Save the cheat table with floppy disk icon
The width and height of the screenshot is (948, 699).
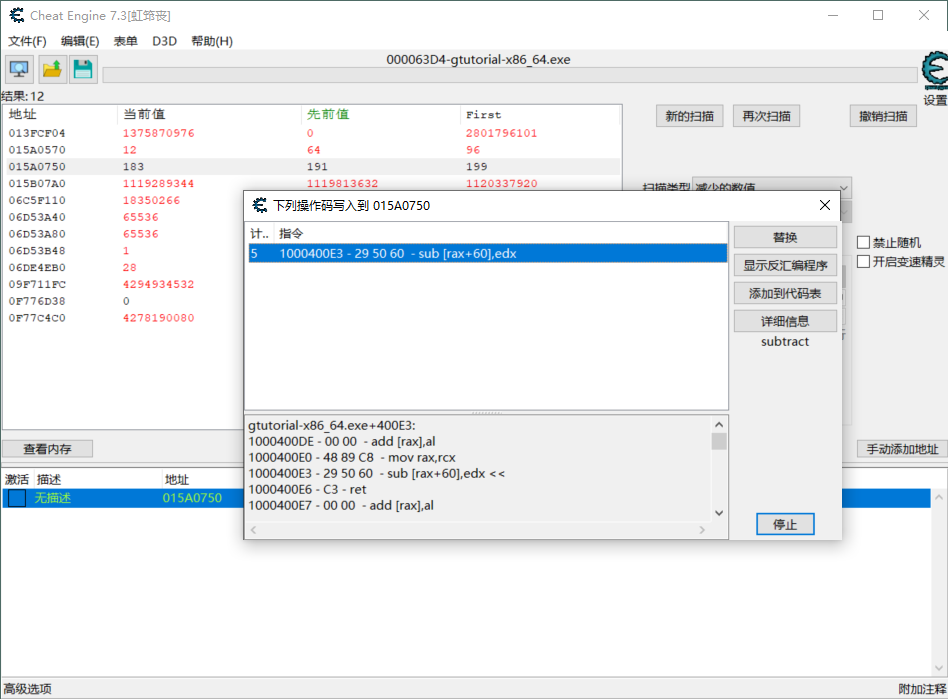(x=84, y=68)
